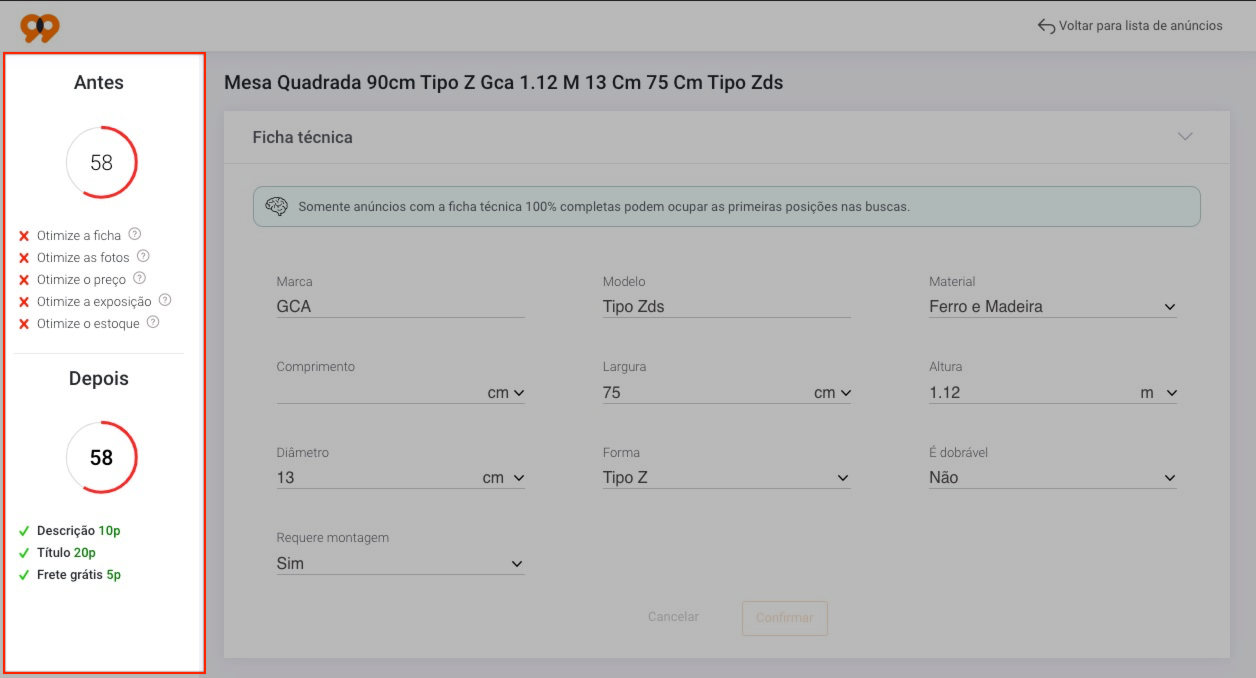Click Otimize o preço text

[82, 280]
